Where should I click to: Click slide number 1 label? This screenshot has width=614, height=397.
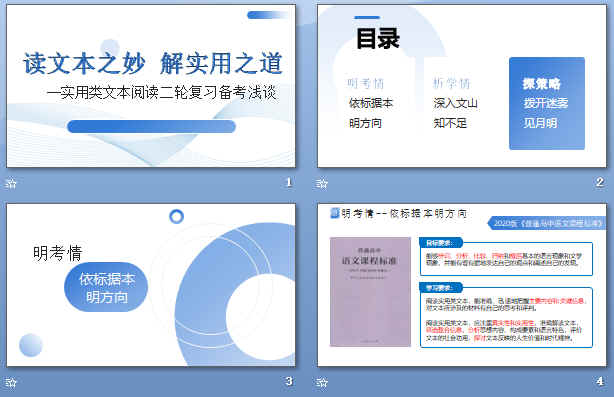[x=289, y=182]
